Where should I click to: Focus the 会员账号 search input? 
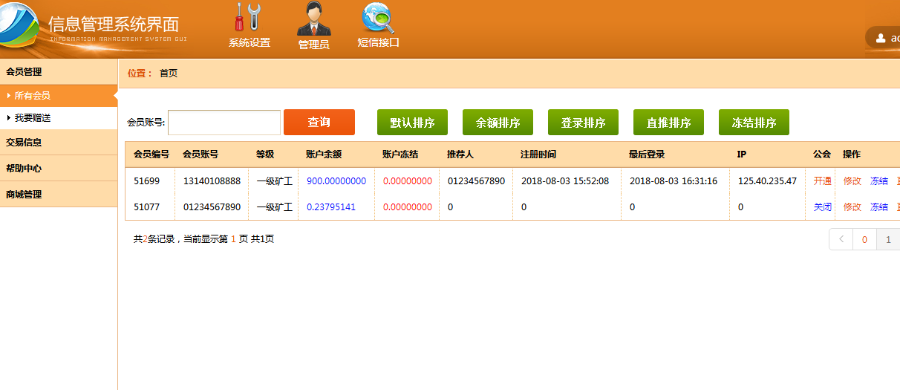coord(224,122)
